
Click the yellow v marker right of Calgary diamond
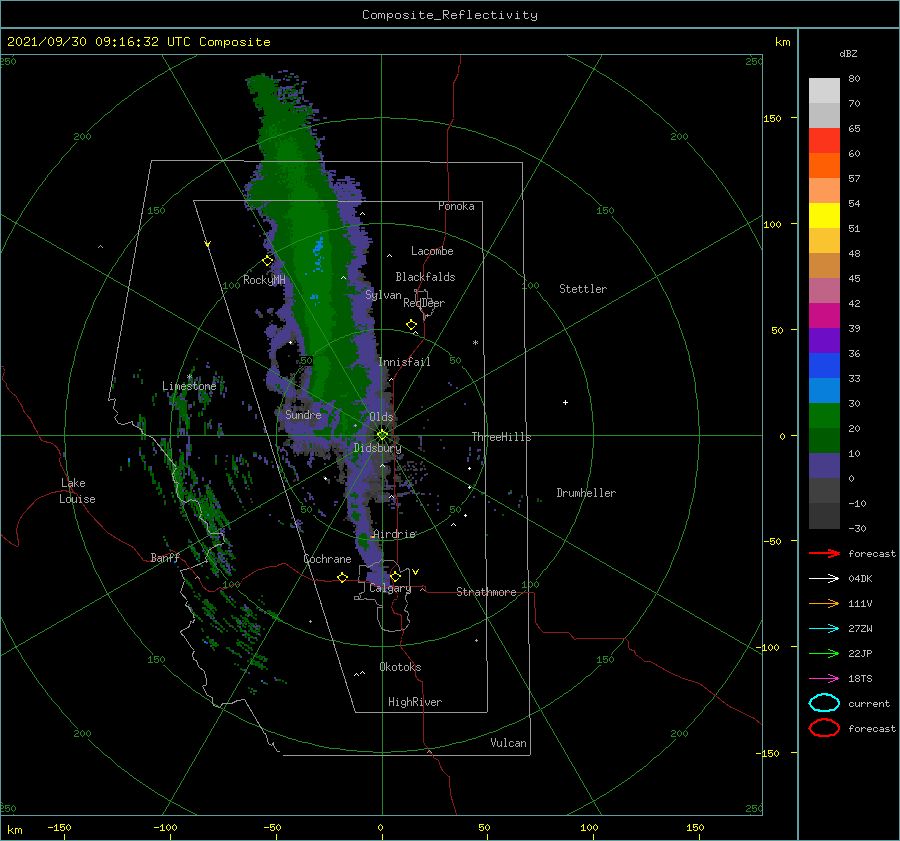point(416,572)
